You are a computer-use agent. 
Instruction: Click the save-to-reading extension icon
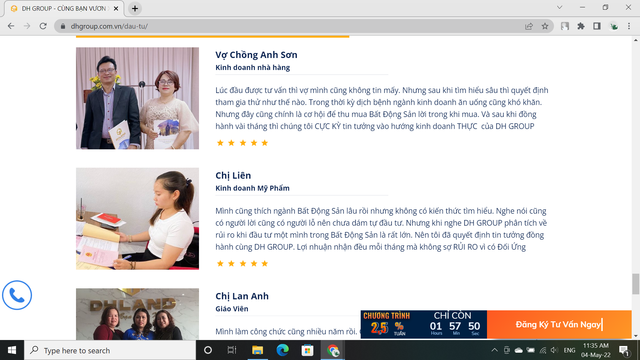pyautogui.click(x=565, y=26)
